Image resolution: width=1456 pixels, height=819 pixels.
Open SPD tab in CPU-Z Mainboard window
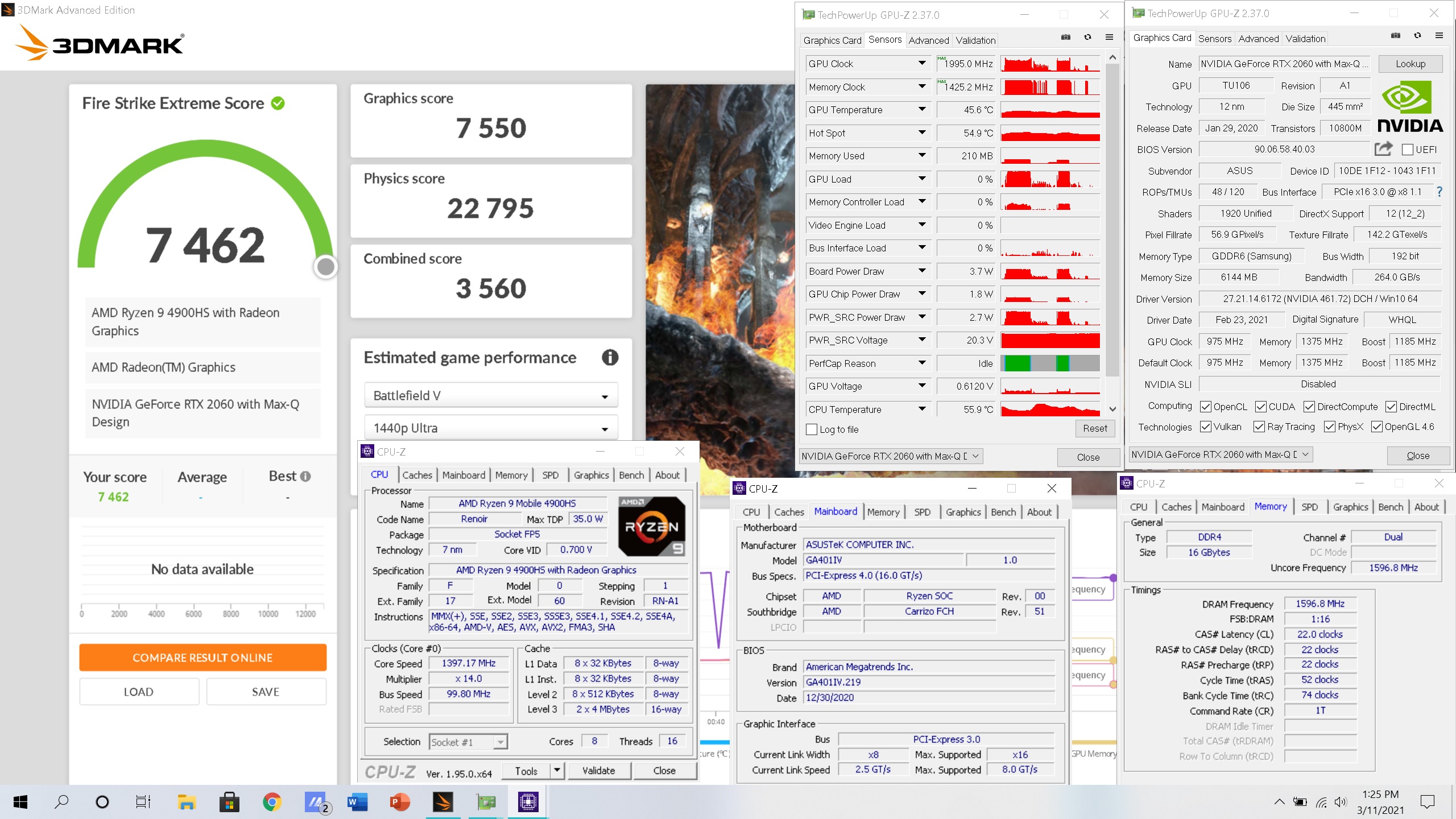[922, 512]
